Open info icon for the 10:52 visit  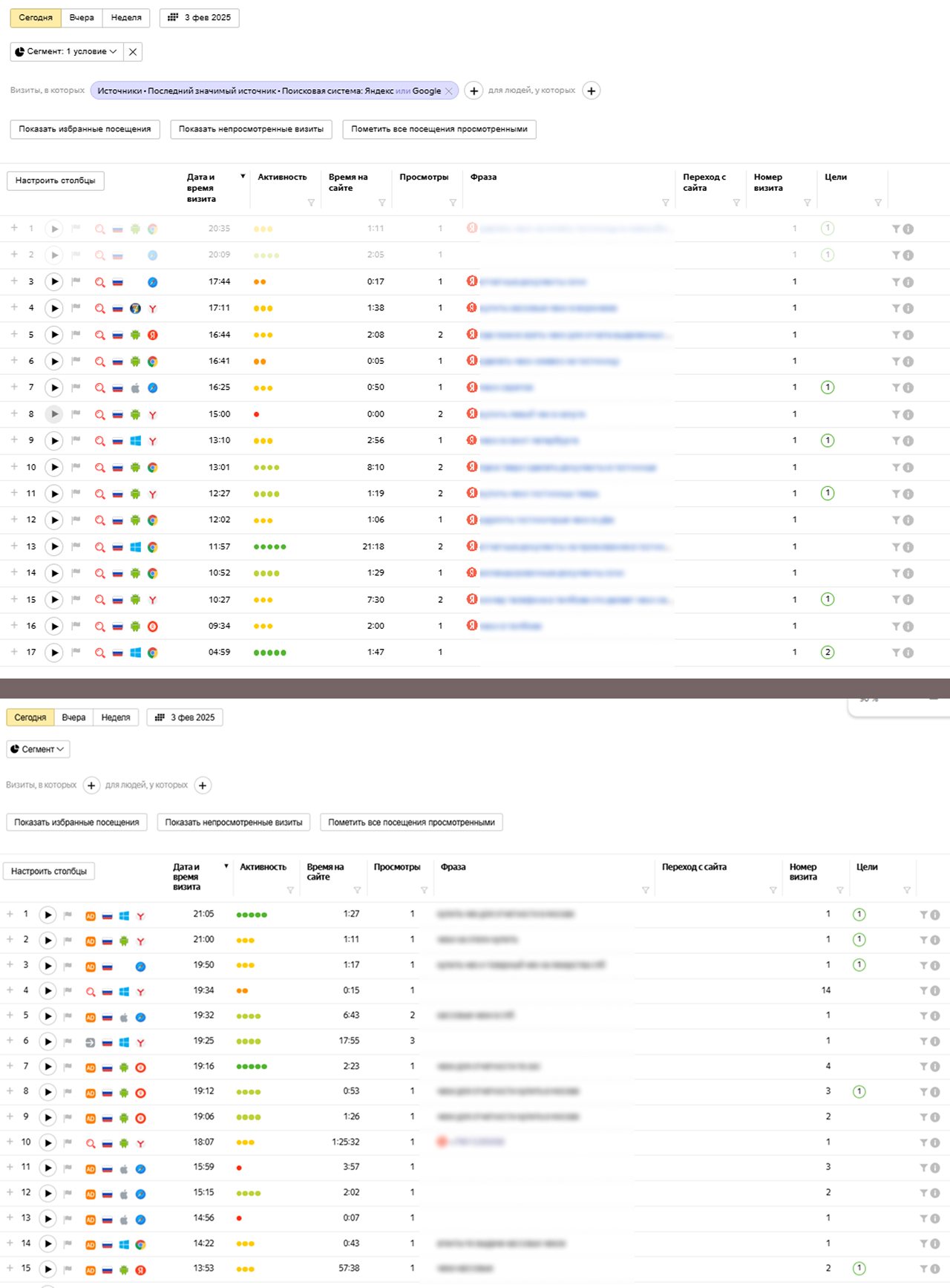[908, 574]
